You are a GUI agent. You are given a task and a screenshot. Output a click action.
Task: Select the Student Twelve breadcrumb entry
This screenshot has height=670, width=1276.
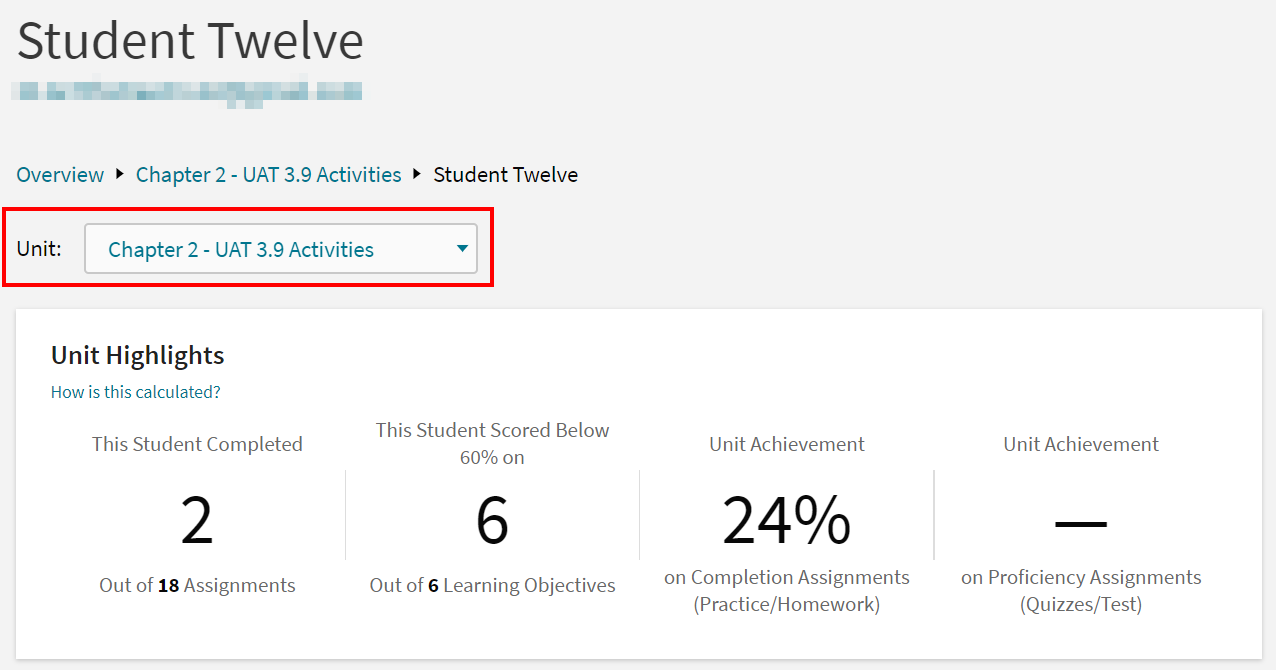coord(505,174)
